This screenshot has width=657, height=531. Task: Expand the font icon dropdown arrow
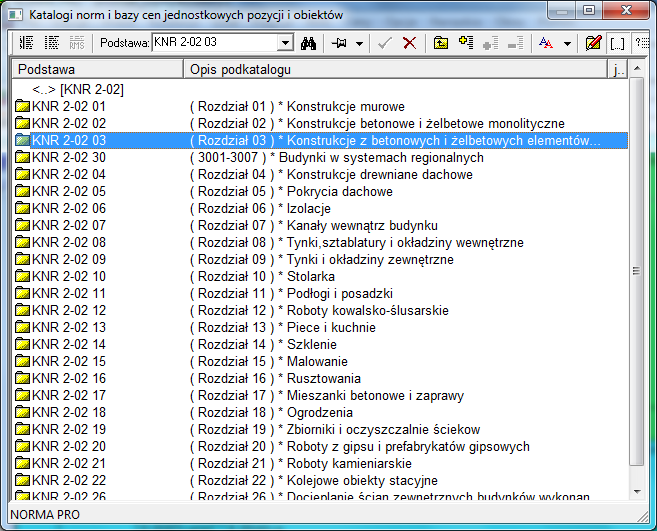coord(567,43)
